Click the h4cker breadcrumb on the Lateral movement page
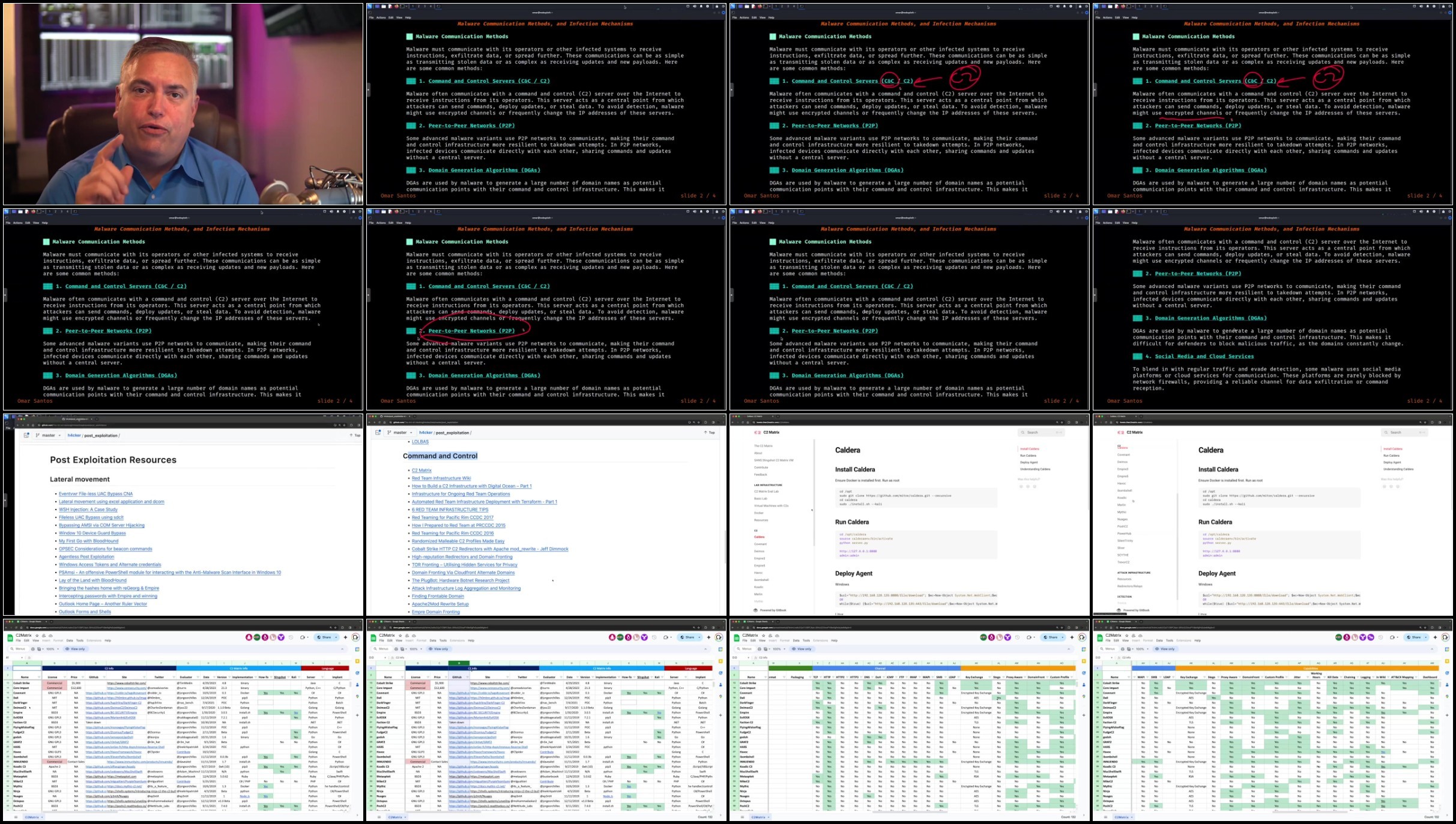The image size is (1456, 824). (74, 435)
